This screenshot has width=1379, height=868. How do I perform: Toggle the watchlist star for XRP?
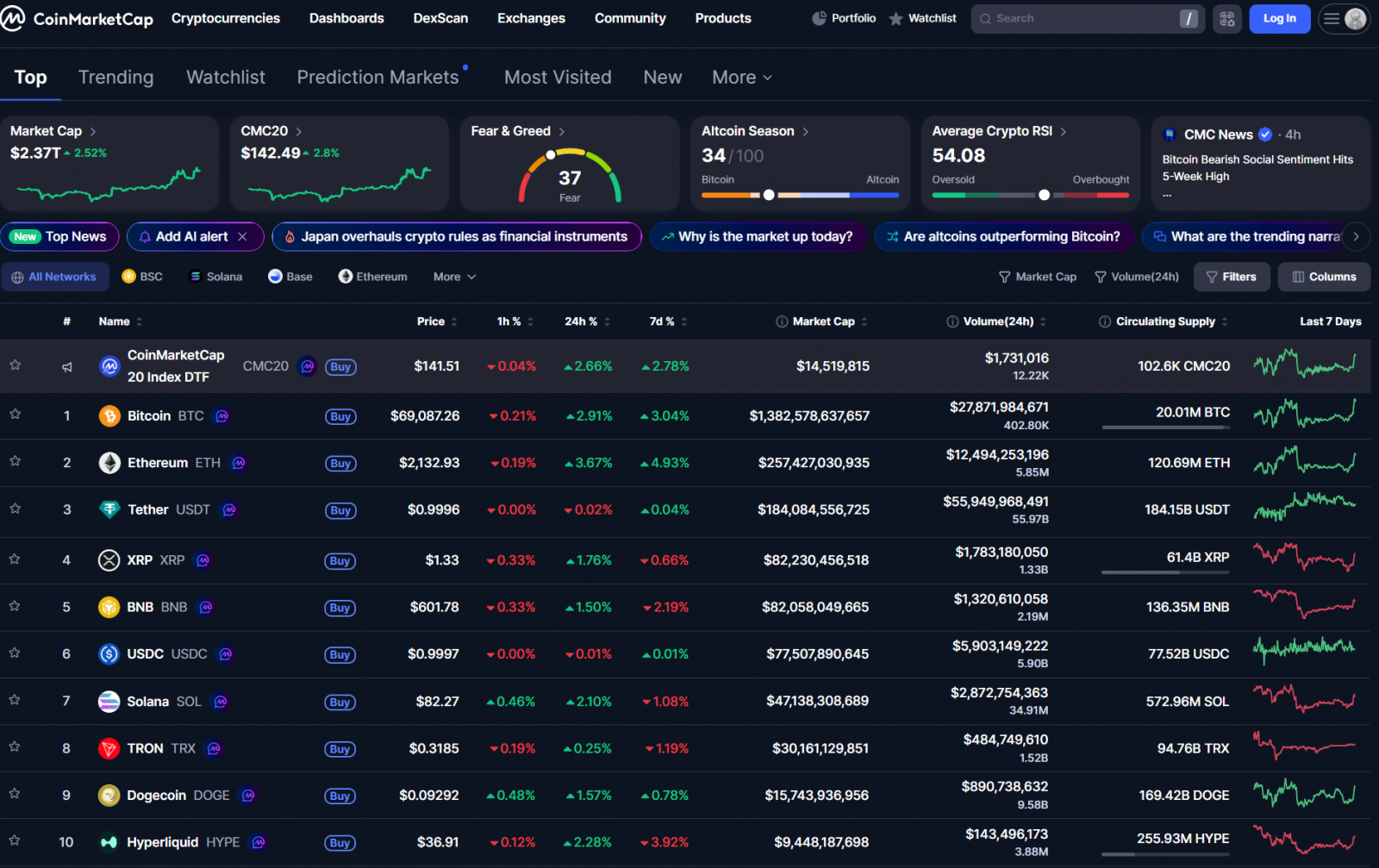[x=16, y=559]
